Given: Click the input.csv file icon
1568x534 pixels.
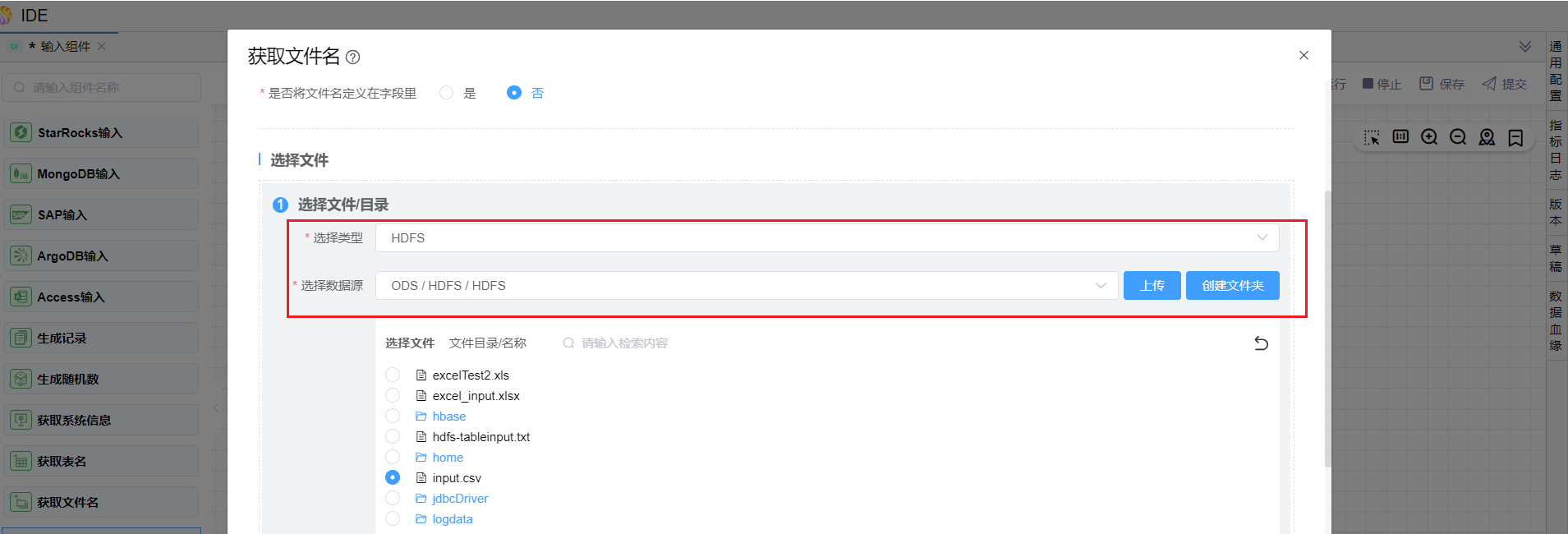Looking at the screenshot, I should (x=421, y=478).
